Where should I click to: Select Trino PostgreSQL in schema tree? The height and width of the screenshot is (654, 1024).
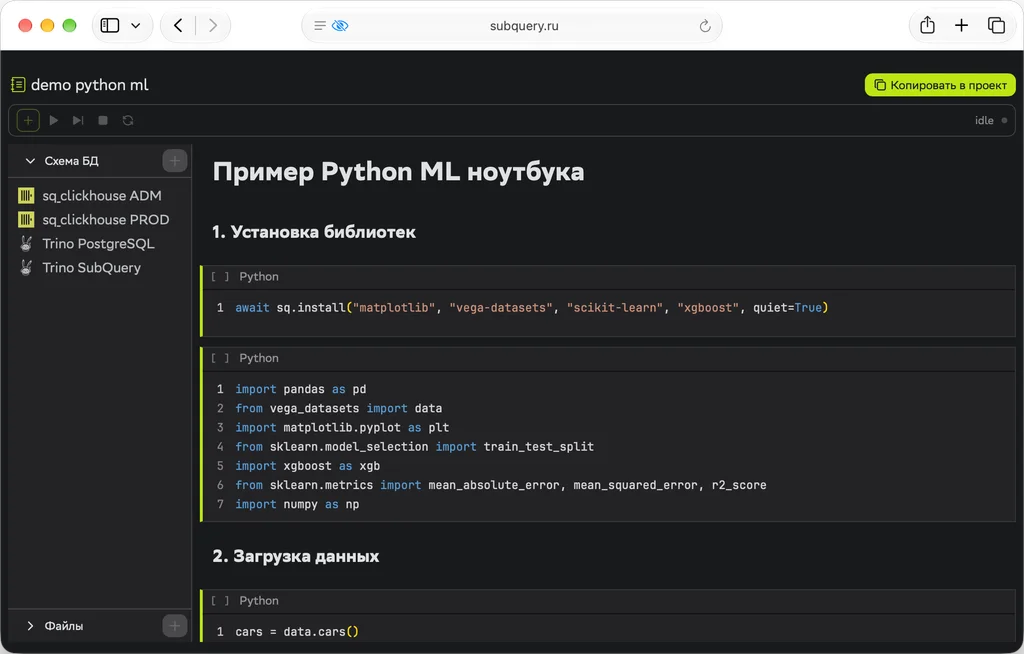click(x=98, y=244)
